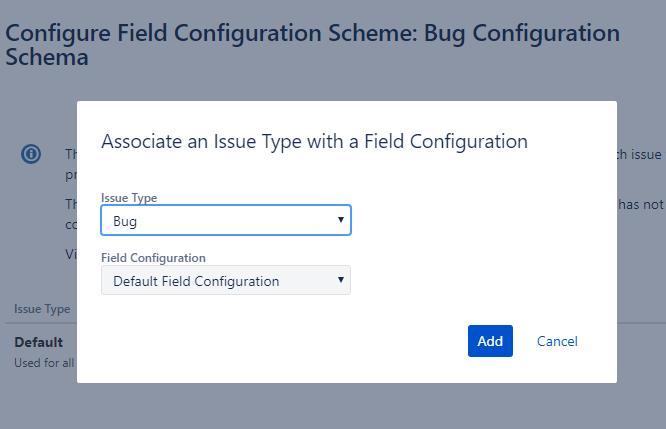Click the Add button
The height and width of the screenshot is (429, 666).
pyautogui.click(x=490, y=341)
